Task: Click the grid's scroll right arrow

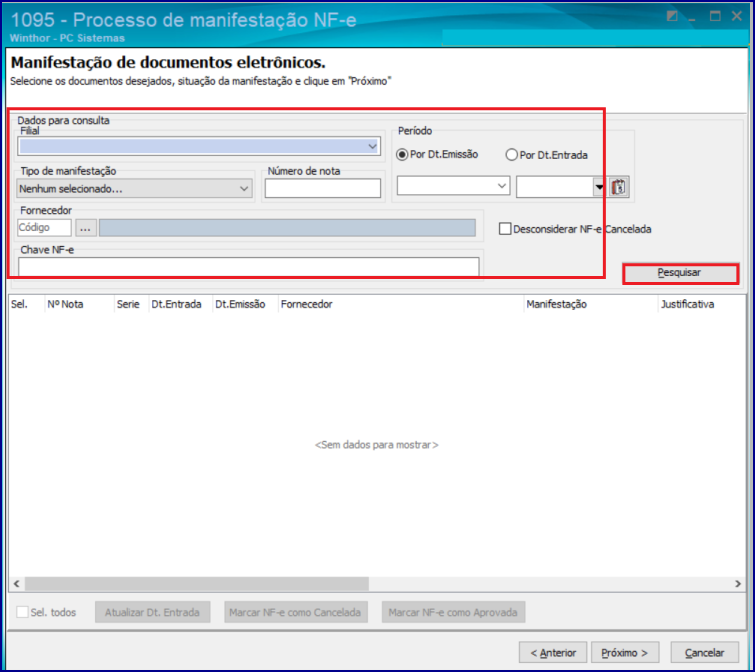Action: pos(738,583)
